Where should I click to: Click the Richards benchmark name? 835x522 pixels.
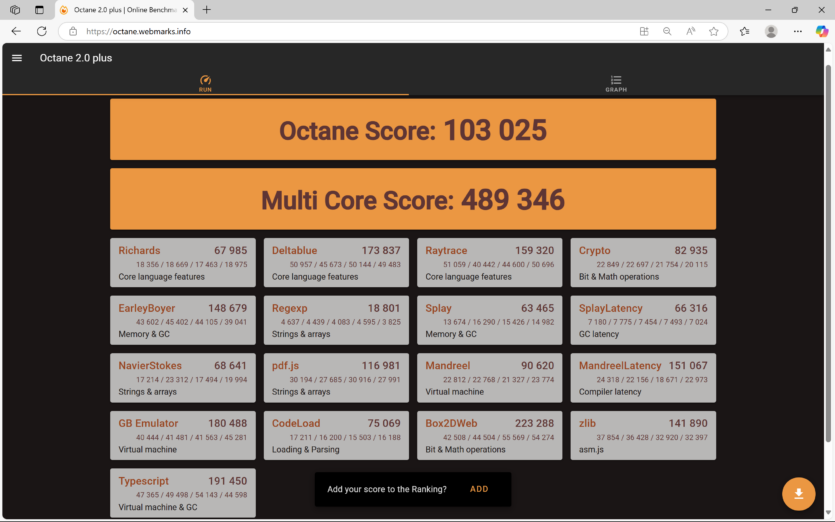(139, 250)
